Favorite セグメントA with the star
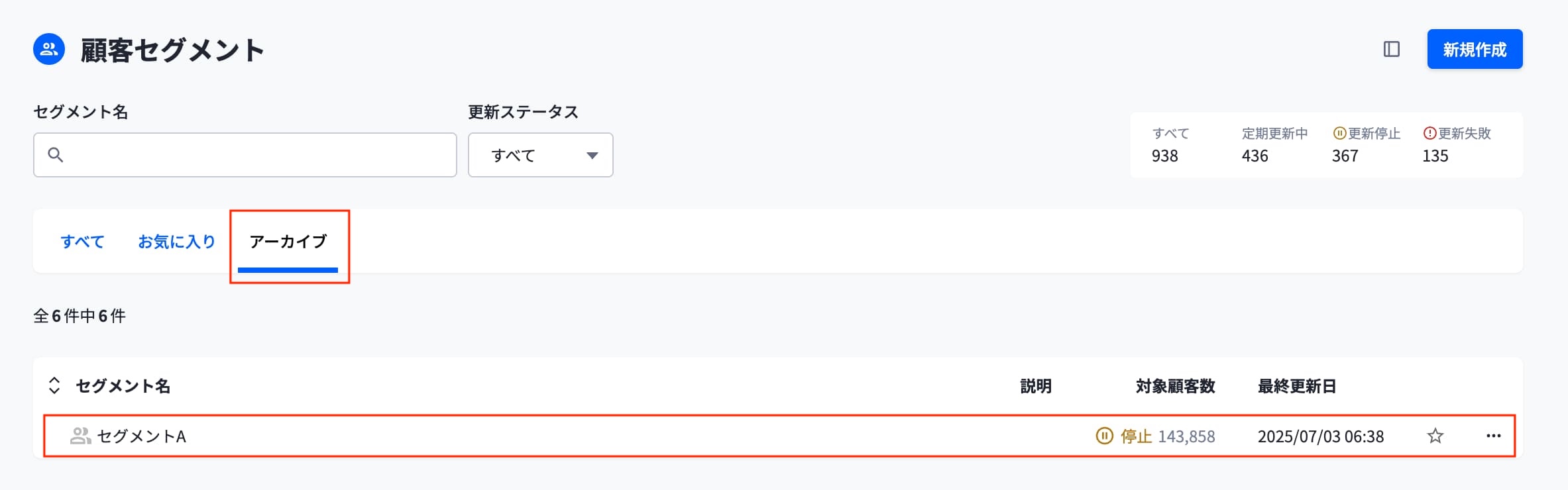1568x490 pixels. point(1435,436)
